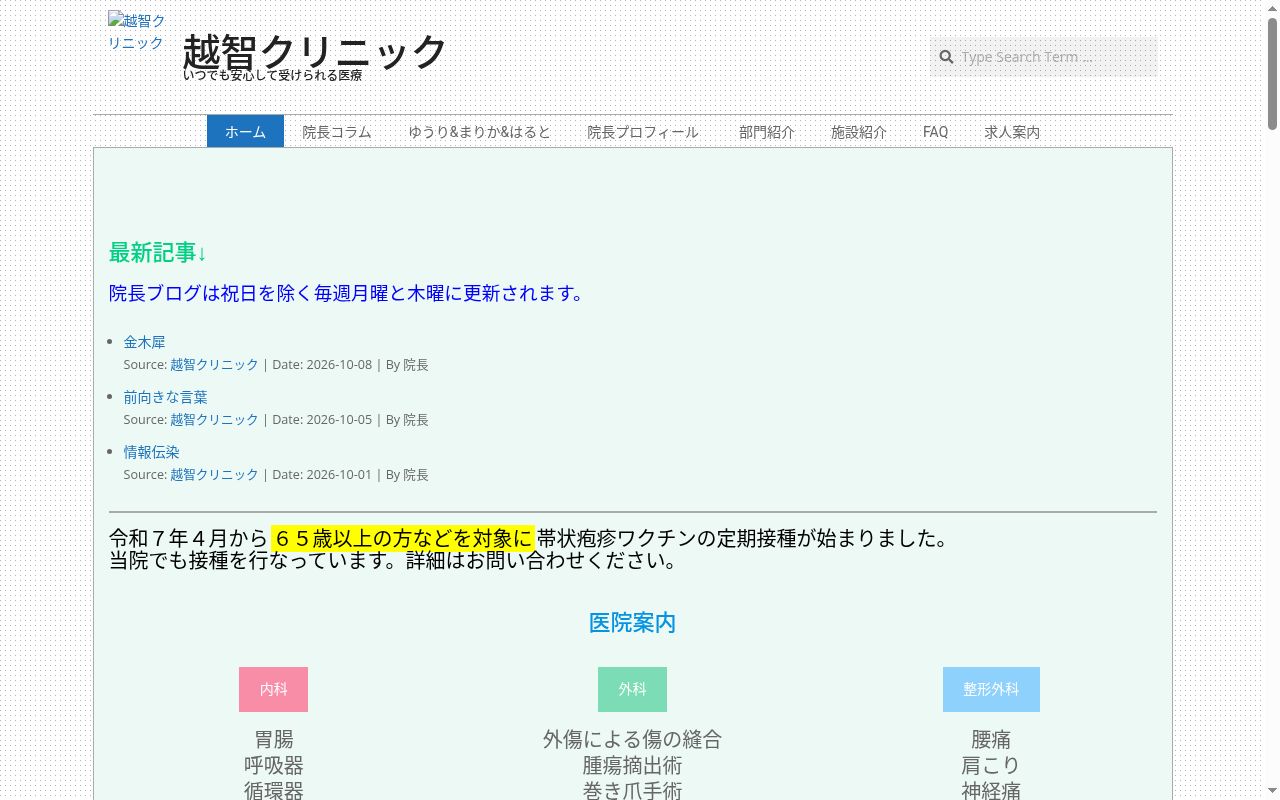This screenshot has height=800, width=1280.
Task: Click the text 呼吸器
Action: [x=273, y=766]
